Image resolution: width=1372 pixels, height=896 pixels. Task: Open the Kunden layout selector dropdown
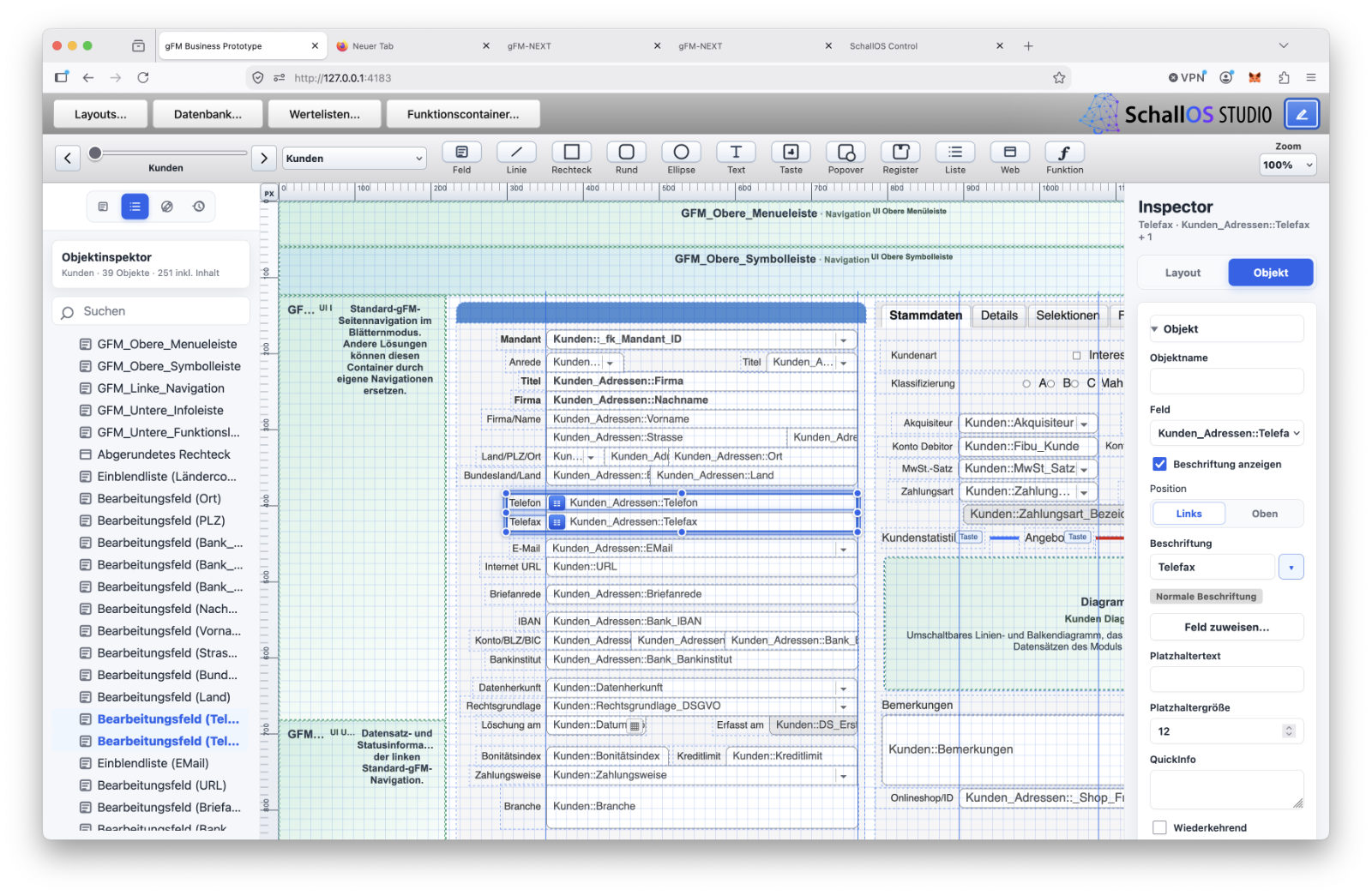tap(354, 158)
